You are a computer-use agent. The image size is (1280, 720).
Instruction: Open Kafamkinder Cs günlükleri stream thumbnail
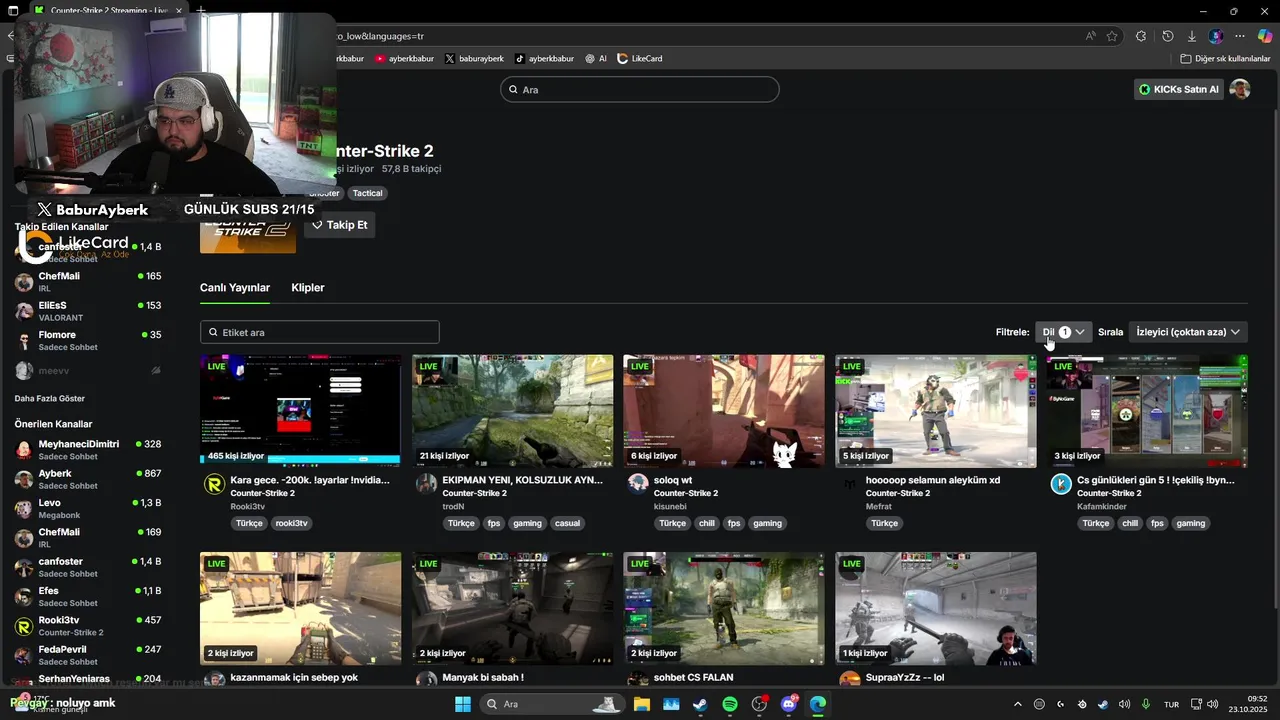coord(1147,411)
